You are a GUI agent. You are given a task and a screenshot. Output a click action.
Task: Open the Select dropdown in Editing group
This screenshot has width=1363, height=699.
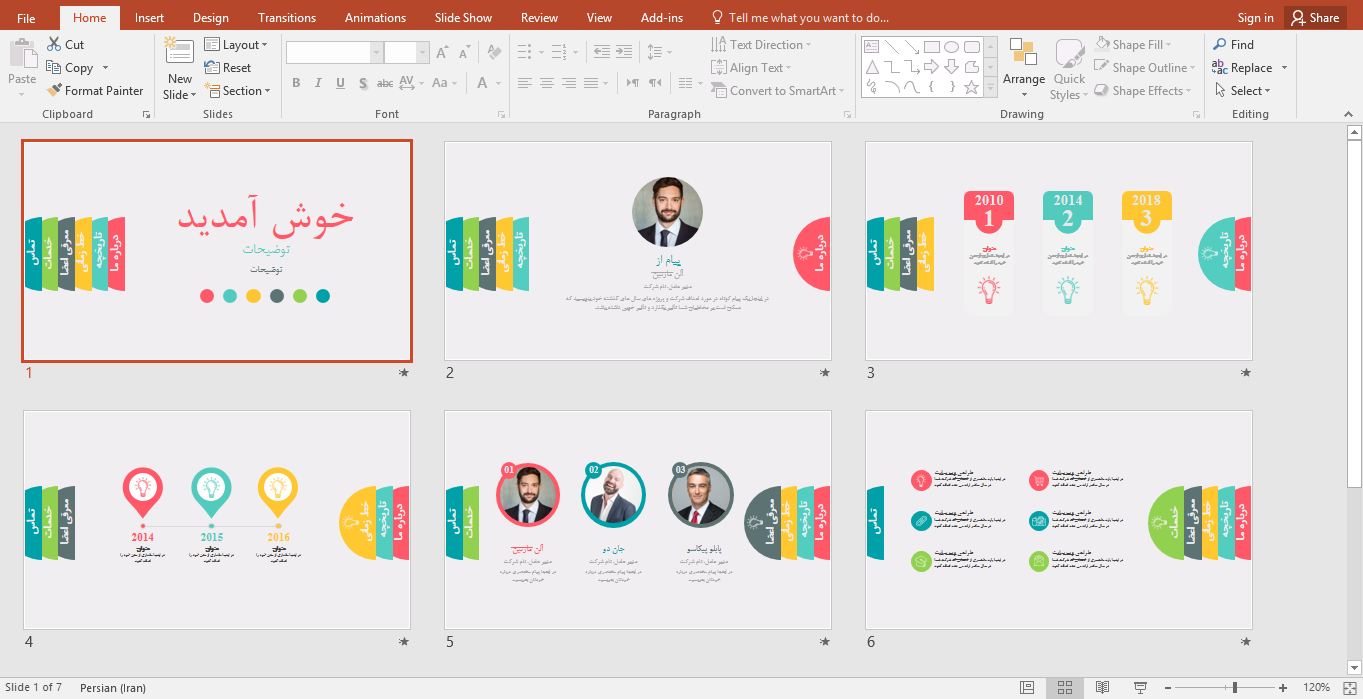[1243, 91]
